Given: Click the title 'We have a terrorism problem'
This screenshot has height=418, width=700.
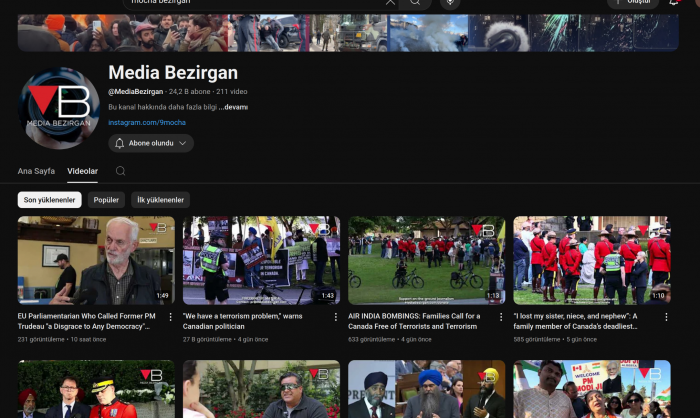Looking at the screenshot, I should 242,321.
